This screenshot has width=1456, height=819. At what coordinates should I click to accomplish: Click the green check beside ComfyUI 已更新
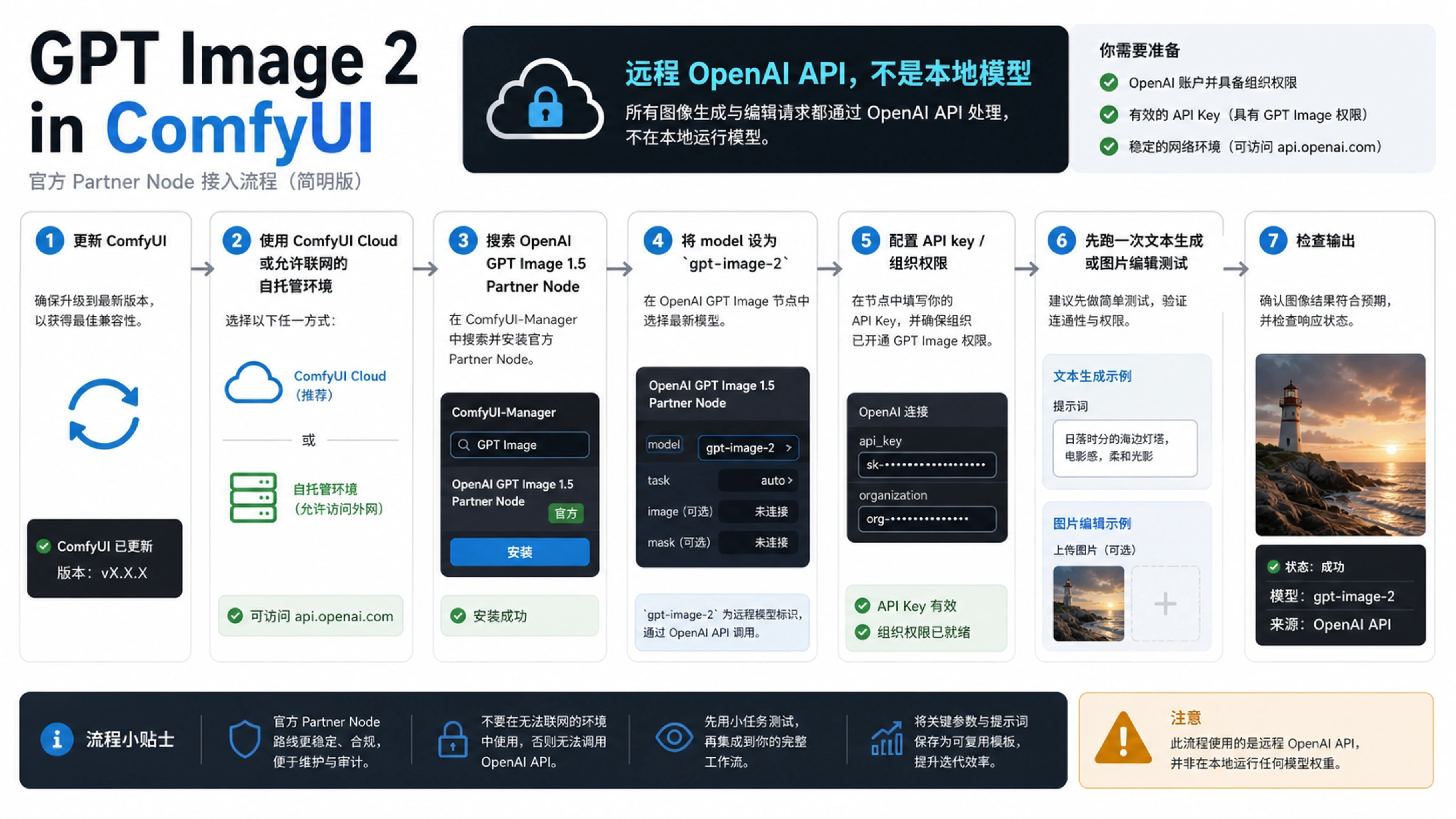pyautogui.click(x=44, y=546)
